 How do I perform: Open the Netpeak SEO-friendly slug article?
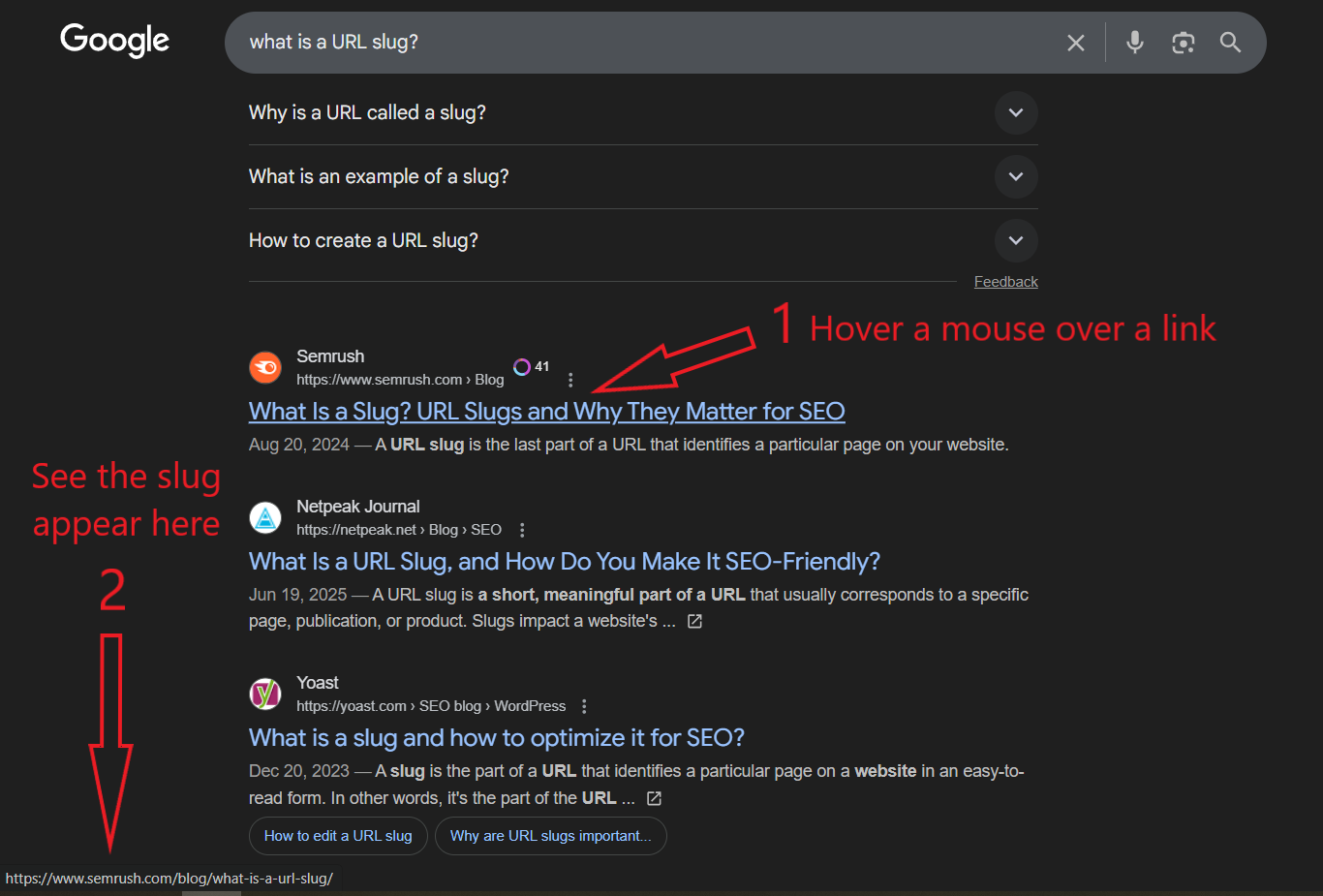(x=564, y=560)
